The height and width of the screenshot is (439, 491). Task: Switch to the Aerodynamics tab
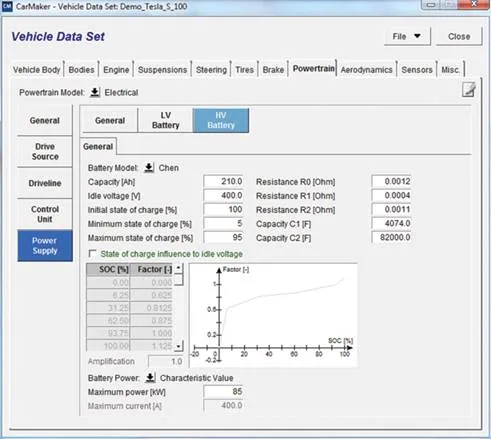coord(366,70)
